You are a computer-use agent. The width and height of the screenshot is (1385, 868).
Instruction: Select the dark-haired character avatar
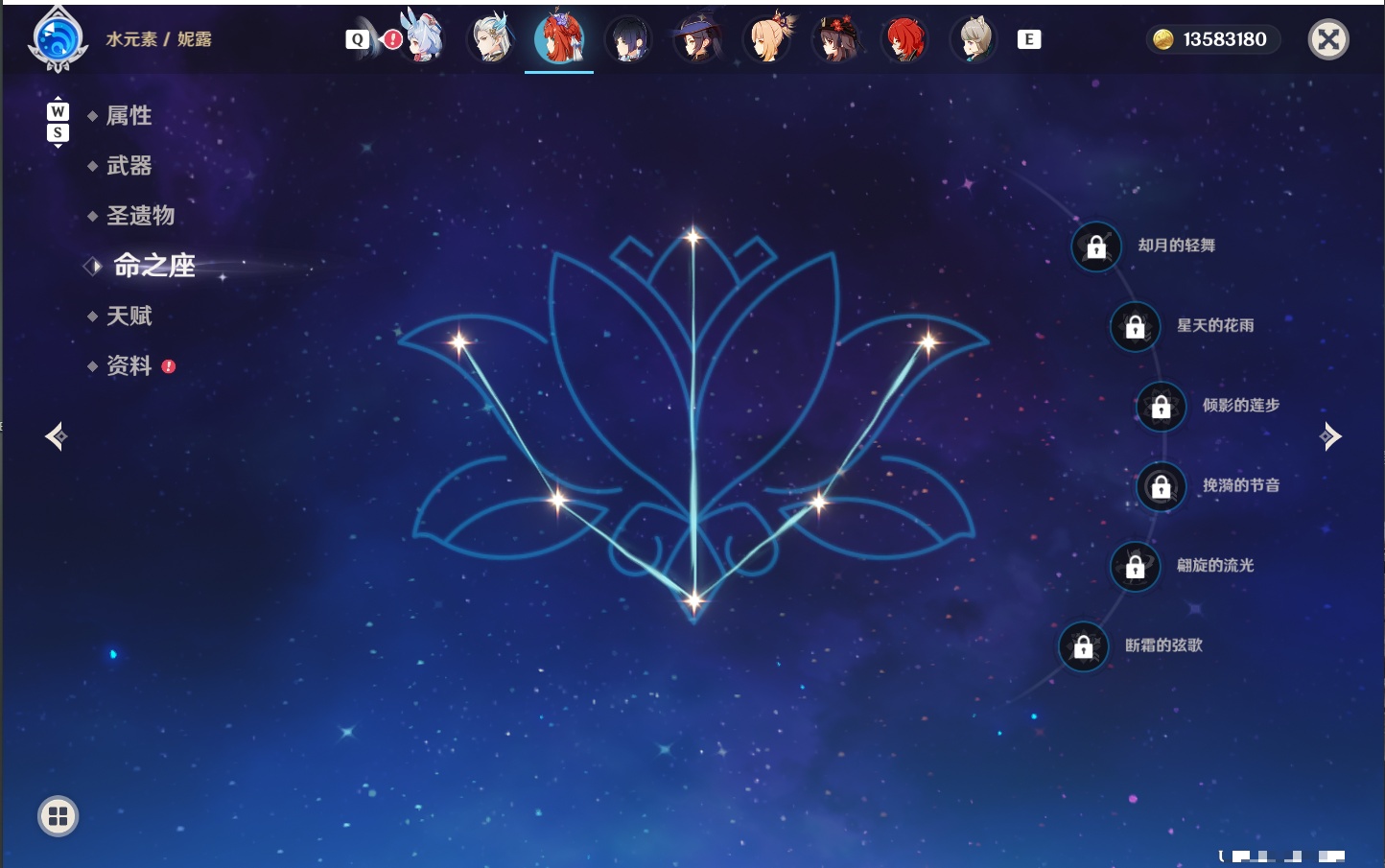[x=629, y=39]
